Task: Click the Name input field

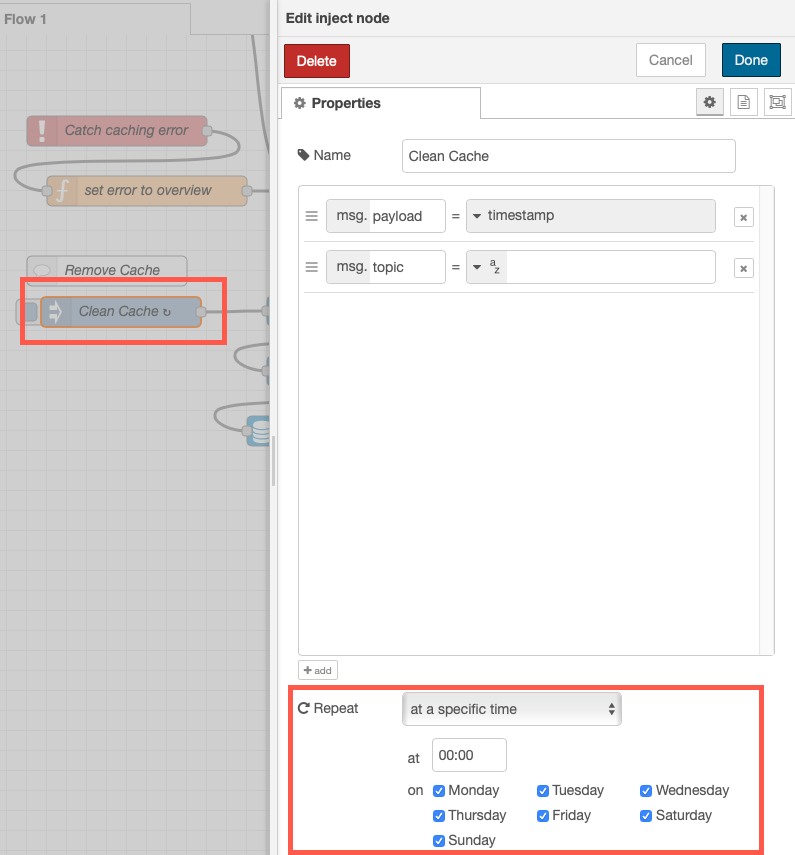Action: coord(568,156)
